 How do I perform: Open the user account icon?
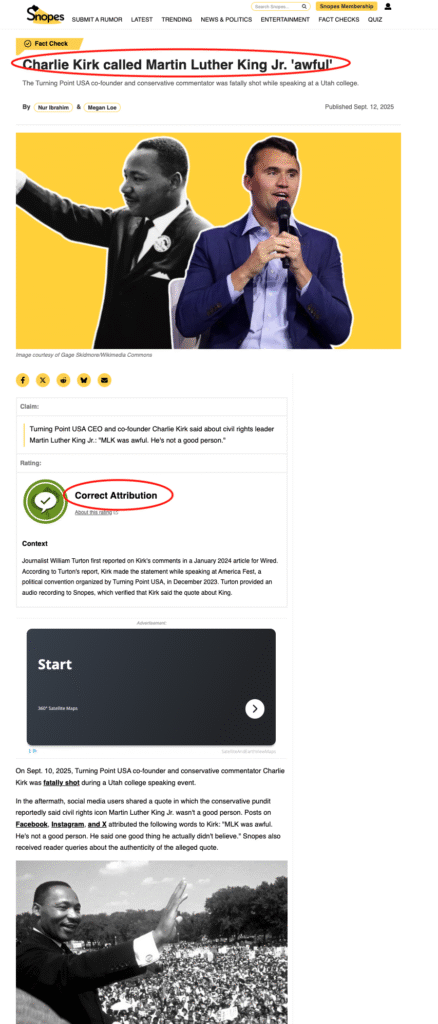[388, 7]
